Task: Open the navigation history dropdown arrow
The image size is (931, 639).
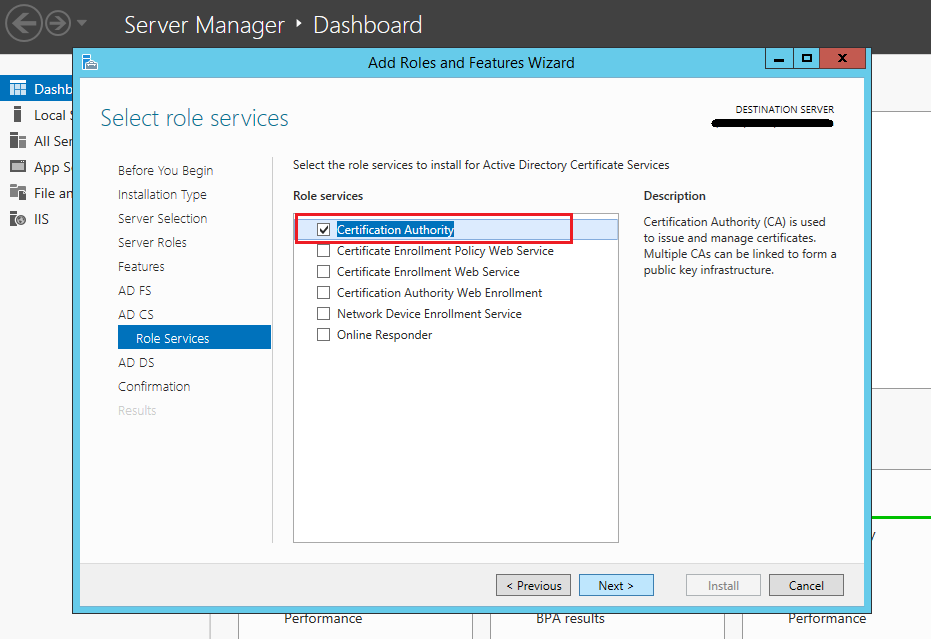Action: [82, 22]
